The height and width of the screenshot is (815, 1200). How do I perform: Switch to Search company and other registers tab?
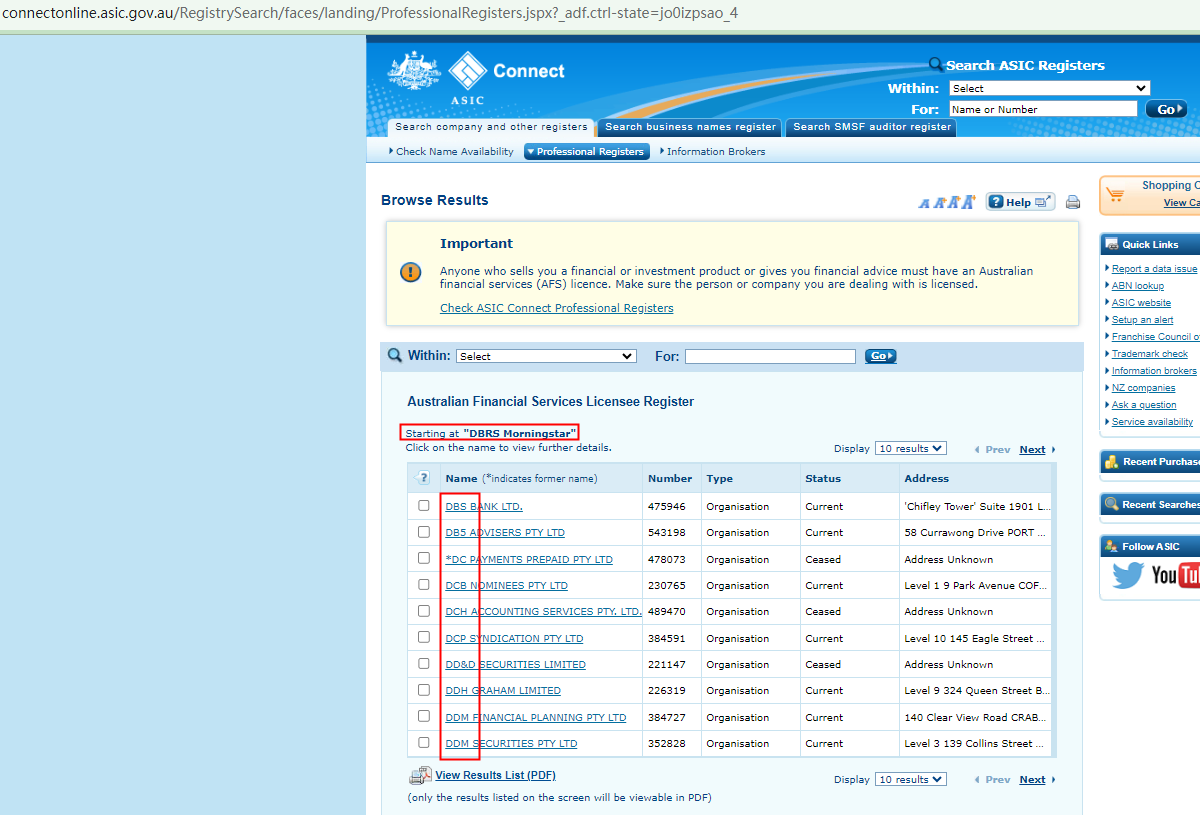491,127
